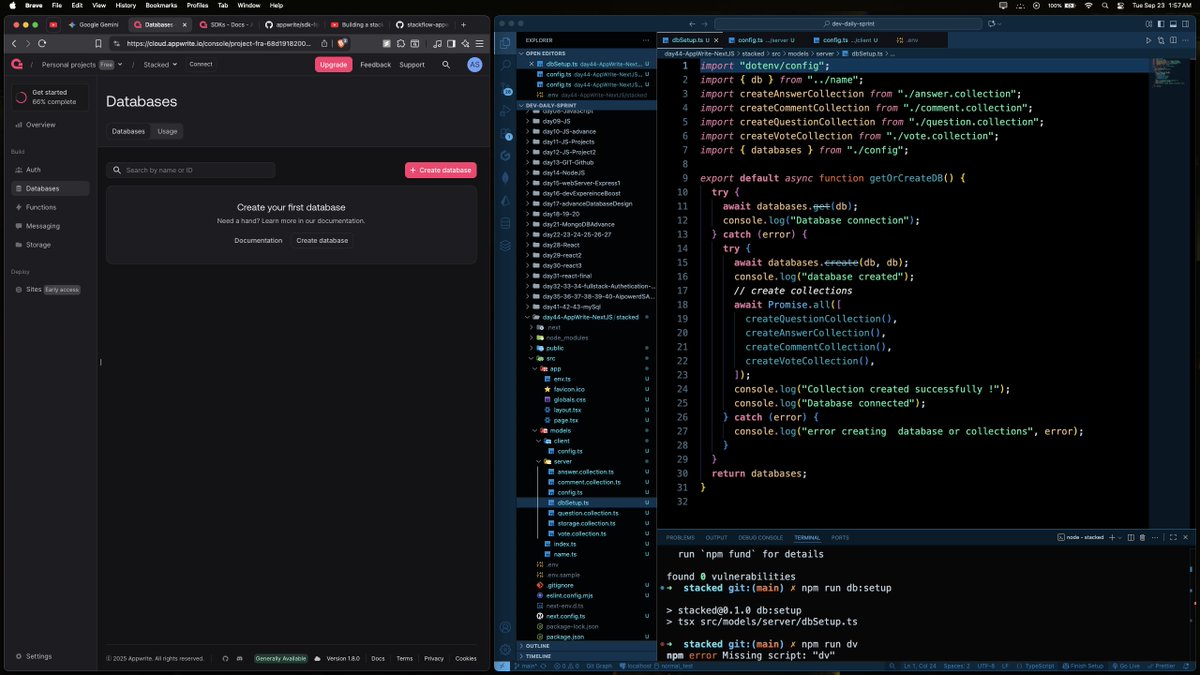Click the Search by name or ID field
The width and height of the screenshot is (1200, 675).
[x=190, y=170]
